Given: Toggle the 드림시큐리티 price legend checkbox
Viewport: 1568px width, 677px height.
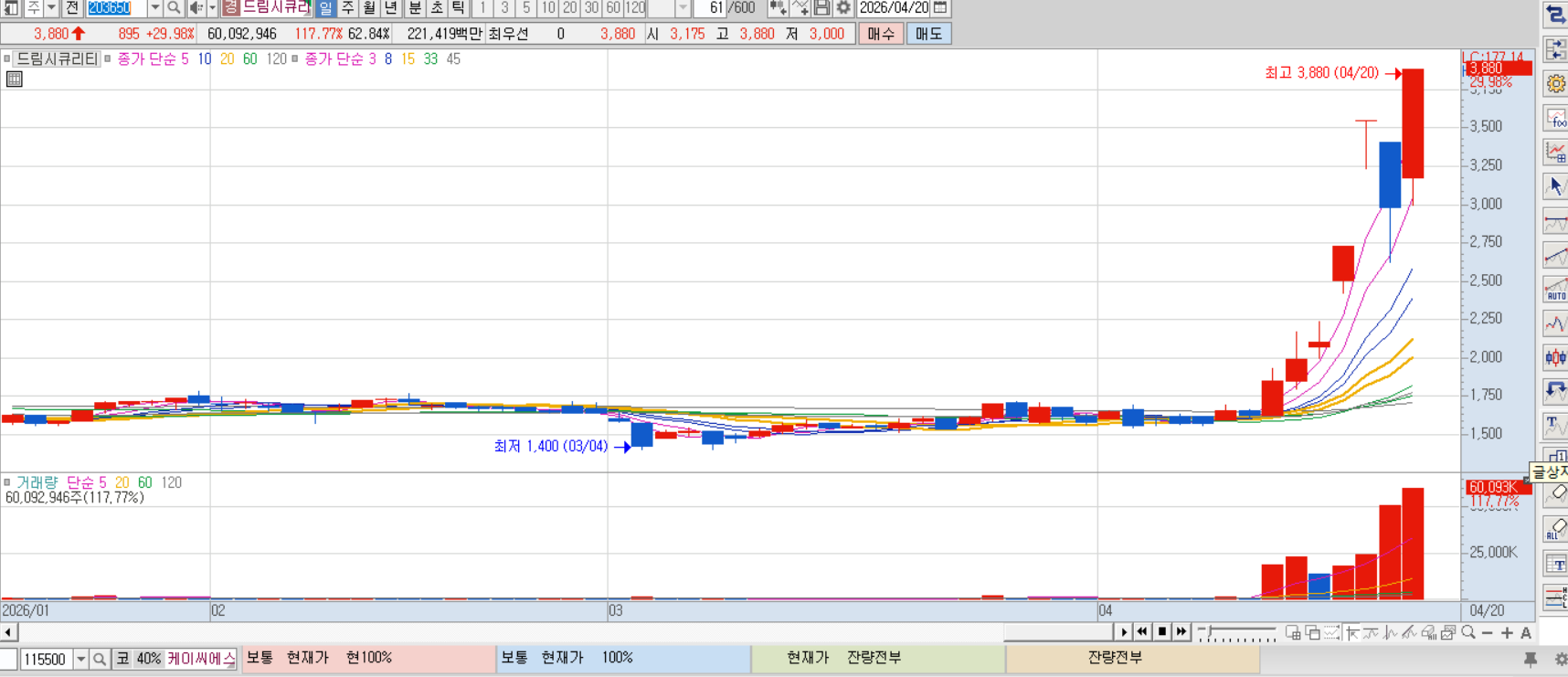Looking at the screenshot, I should coord(7,58).
